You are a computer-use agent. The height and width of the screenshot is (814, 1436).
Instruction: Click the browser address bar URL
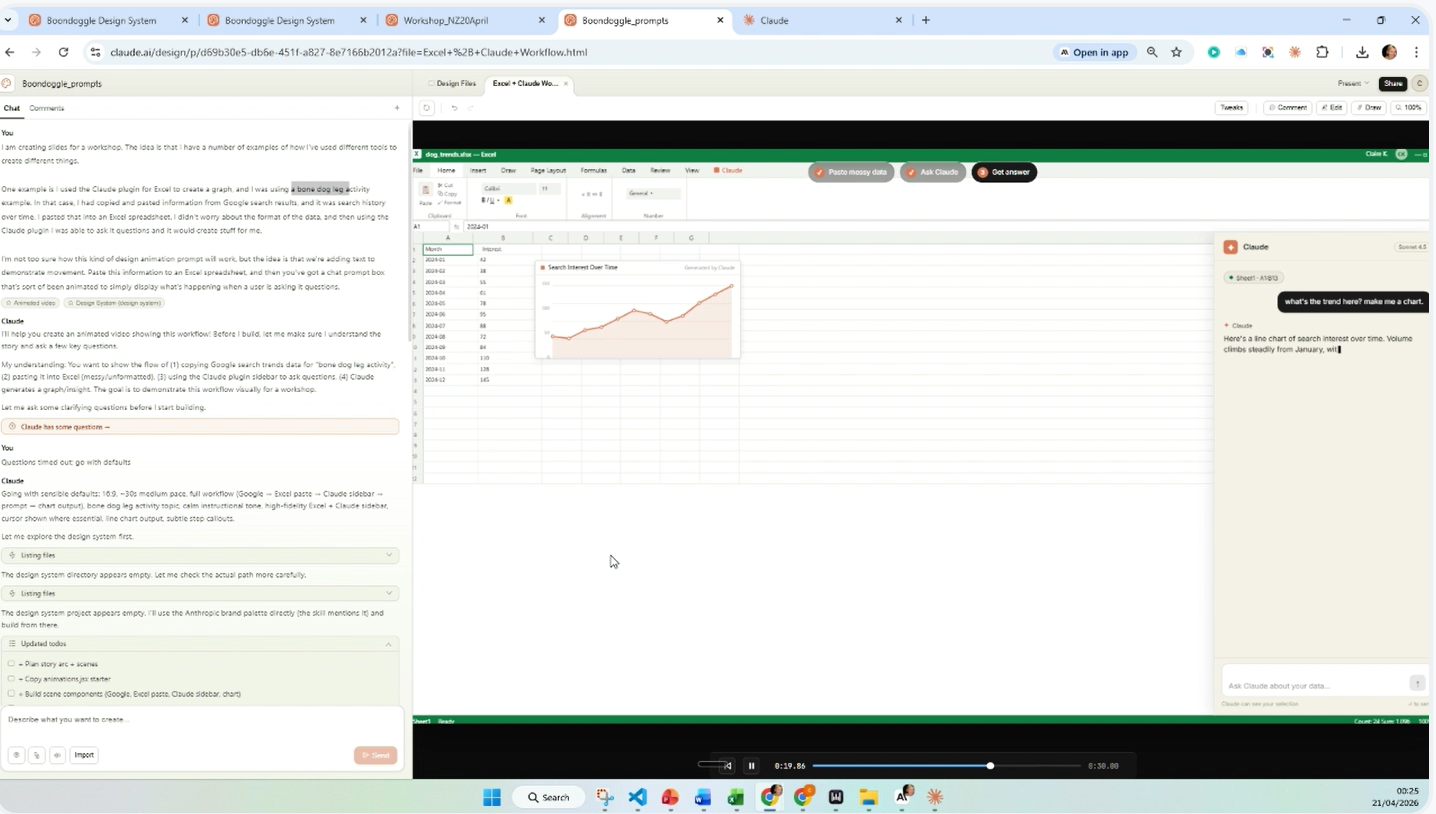click(349, 52)
